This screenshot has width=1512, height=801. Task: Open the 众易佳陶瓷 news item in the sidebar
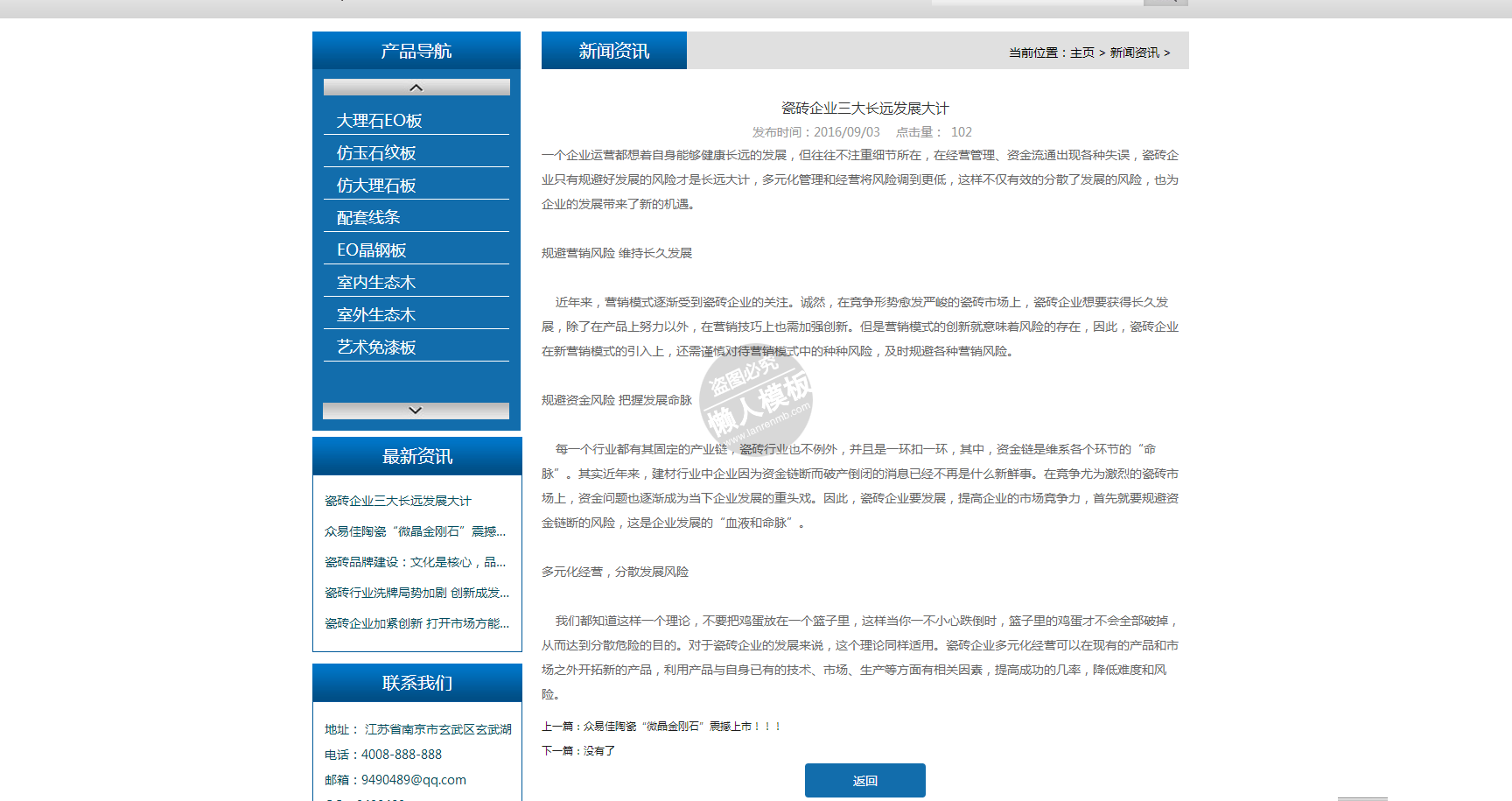pos(415,531)
